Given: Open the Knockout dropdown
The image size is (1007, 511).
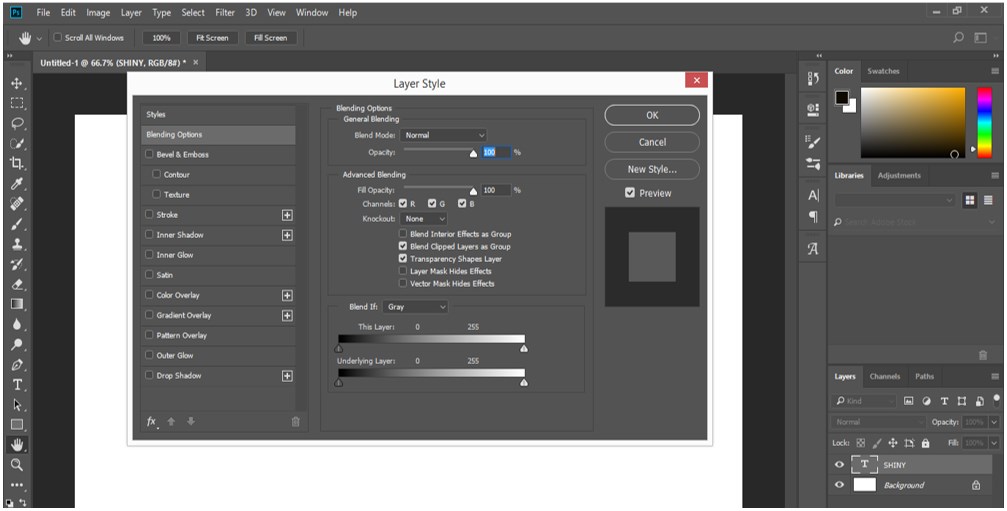Looking at the screenshot, I should pyautogui.click(x=423, y=219).
